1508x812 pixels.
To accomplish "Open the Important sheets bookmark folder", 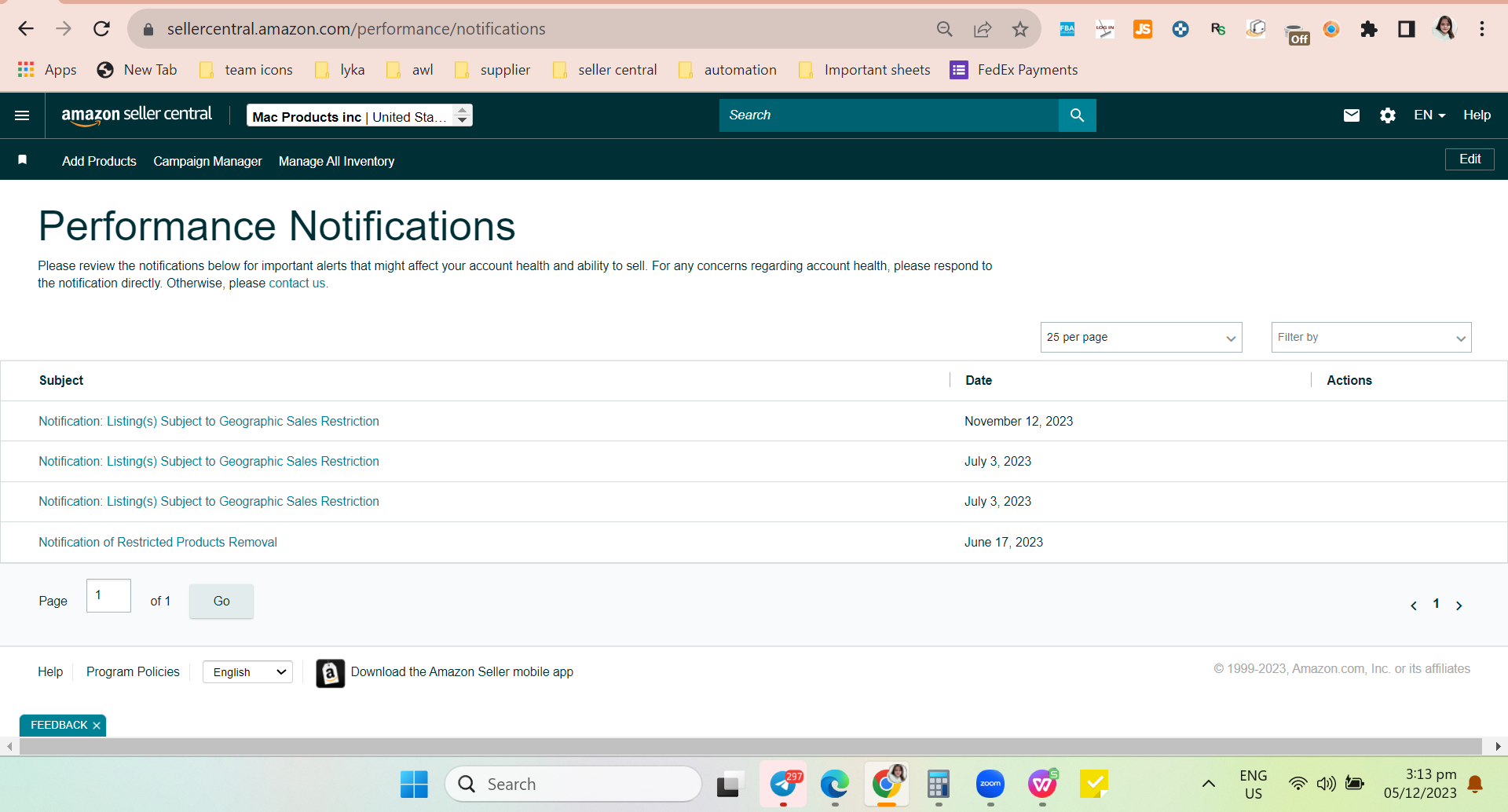I will coord(864,70).
